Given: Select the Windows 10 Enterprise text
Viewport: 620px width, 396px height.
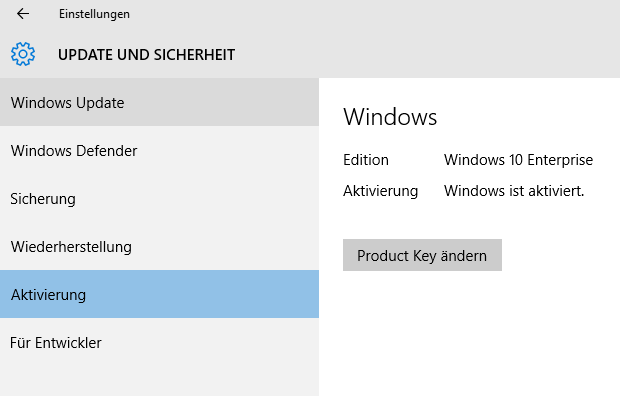Looking at the screenshot, I should pos(518,160).
